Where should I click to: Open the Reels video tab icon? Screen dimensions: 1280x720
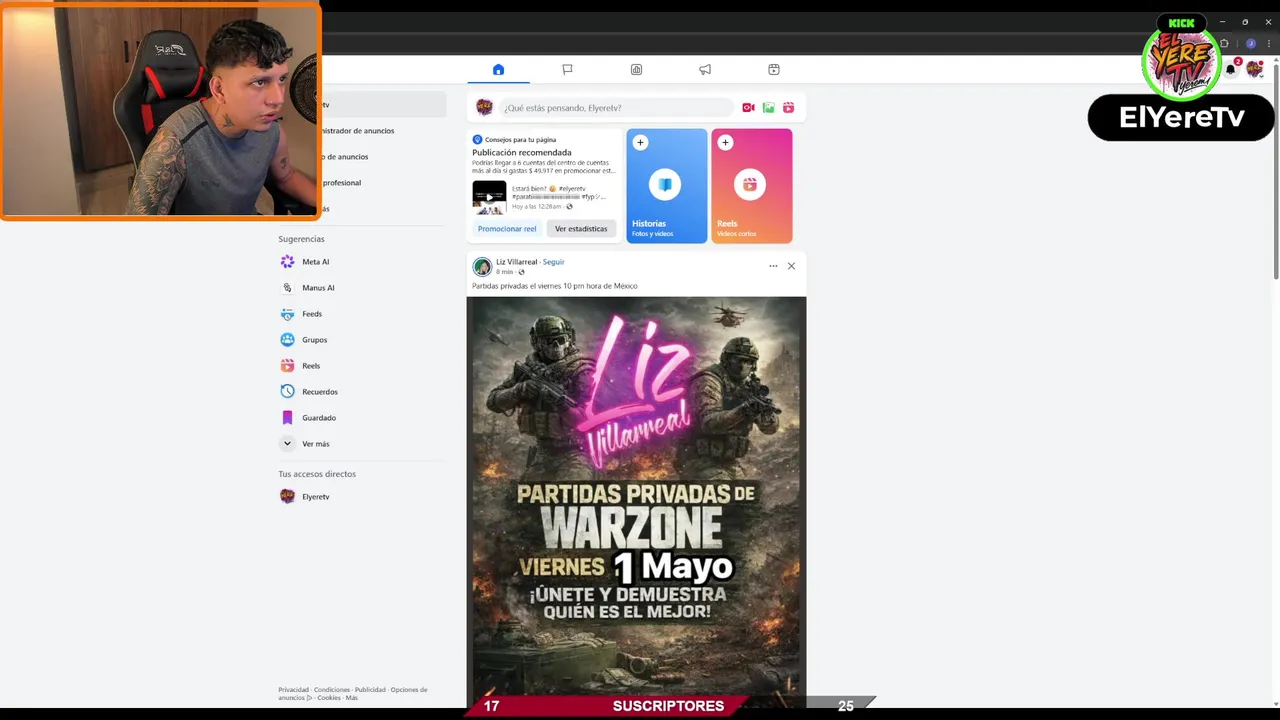774,69
